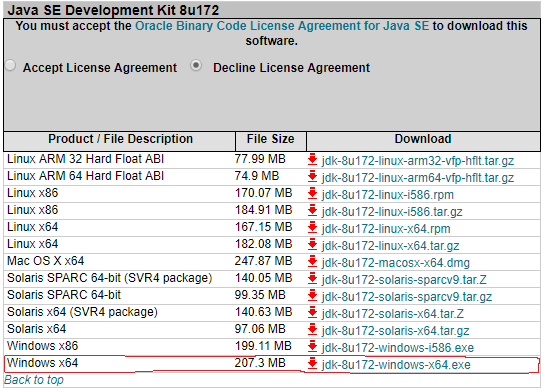Click the 74.9 MB file size

tap(257, 176)
